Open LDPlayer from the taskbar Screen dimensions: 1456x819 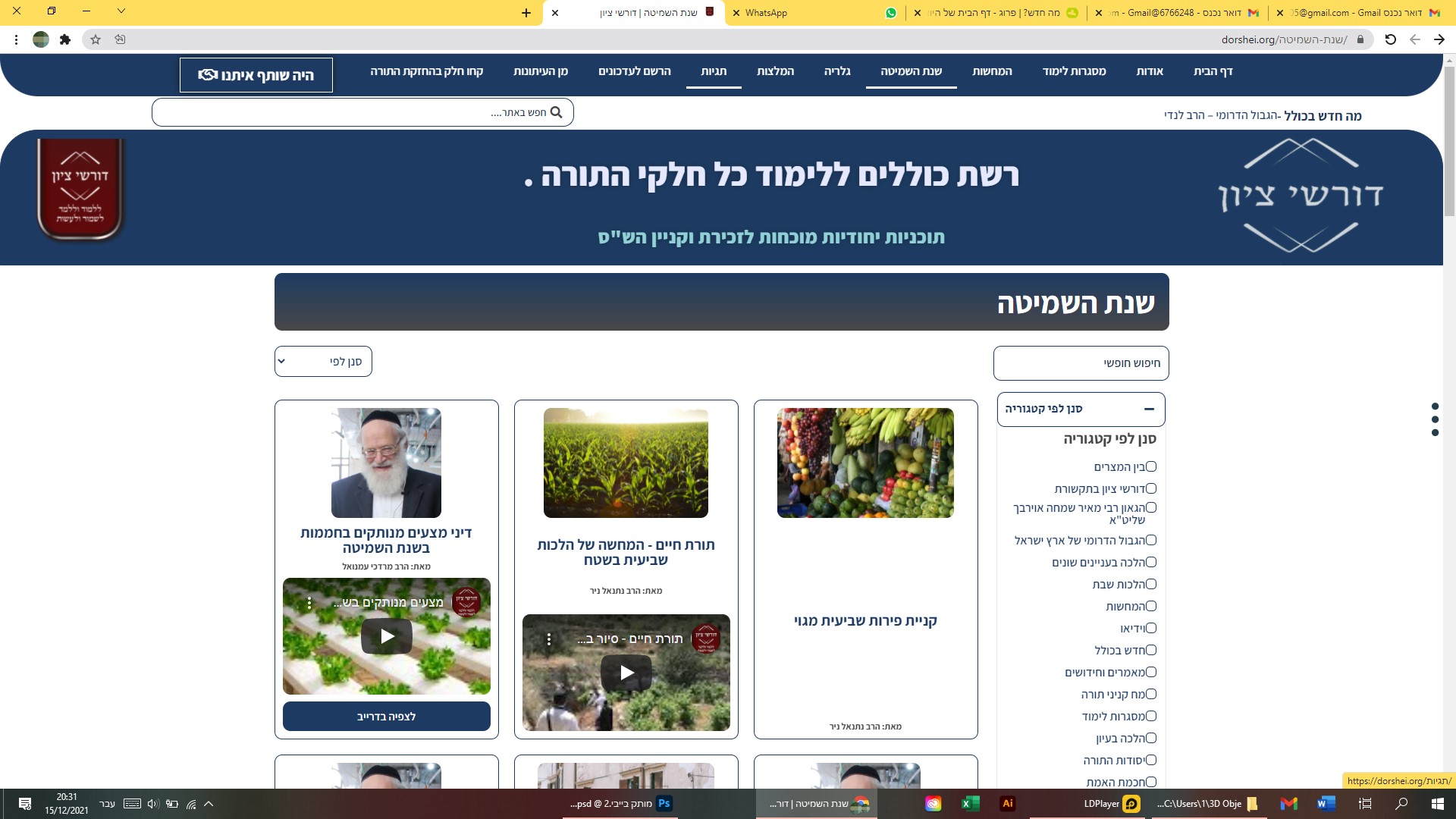click(x=1112, y=804)
